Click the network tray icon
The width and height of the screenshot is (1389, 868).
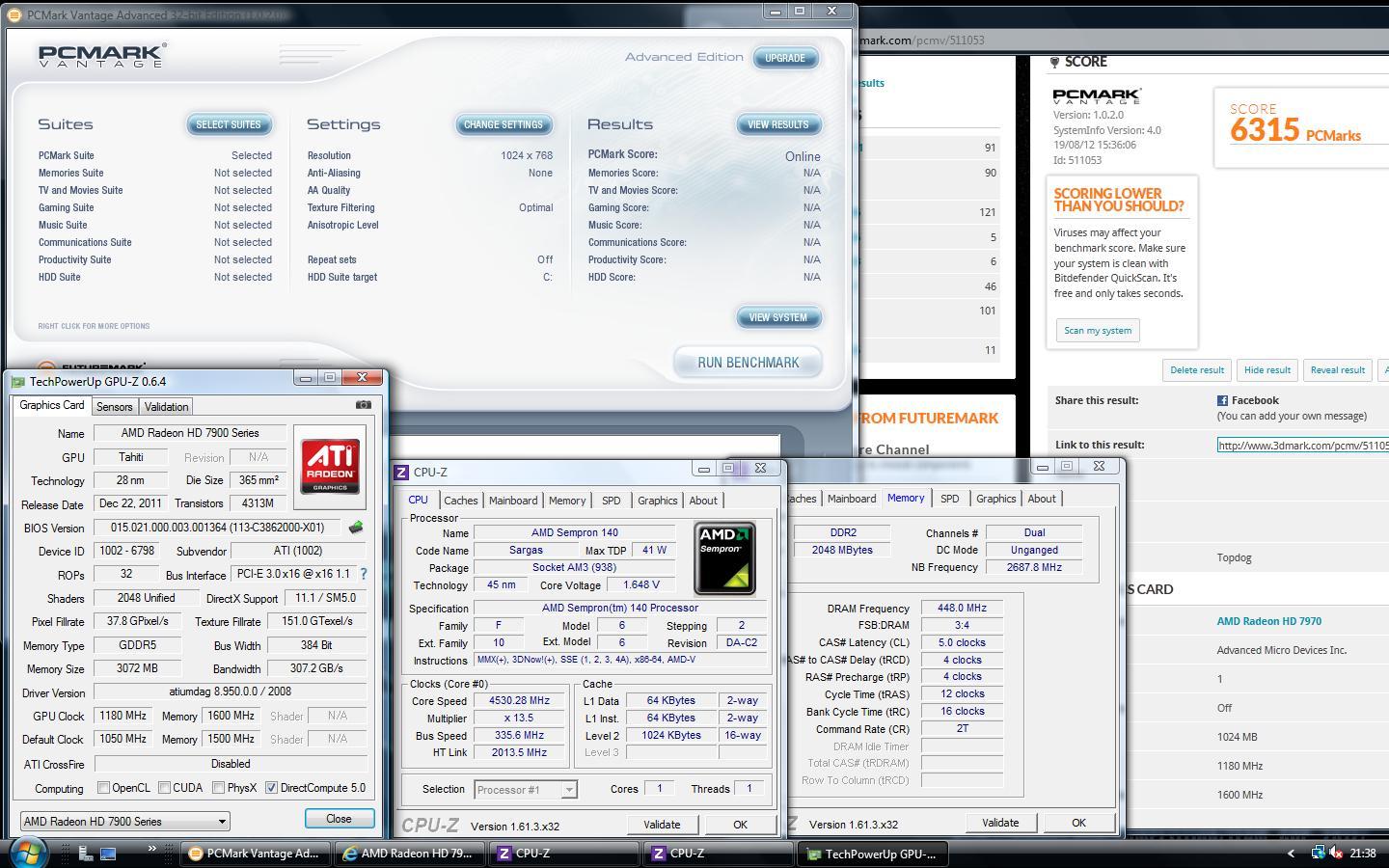coord(1319,853)
